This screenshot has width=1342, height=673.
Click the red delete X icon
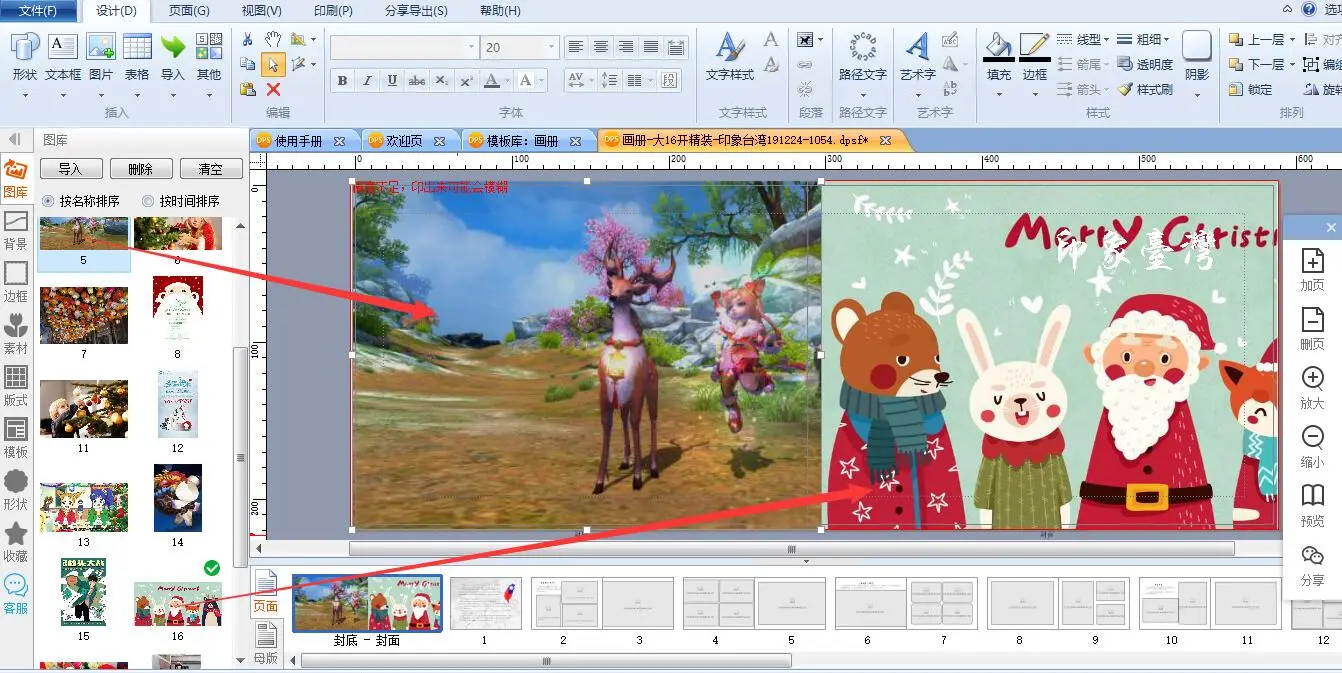click(273, 90)
